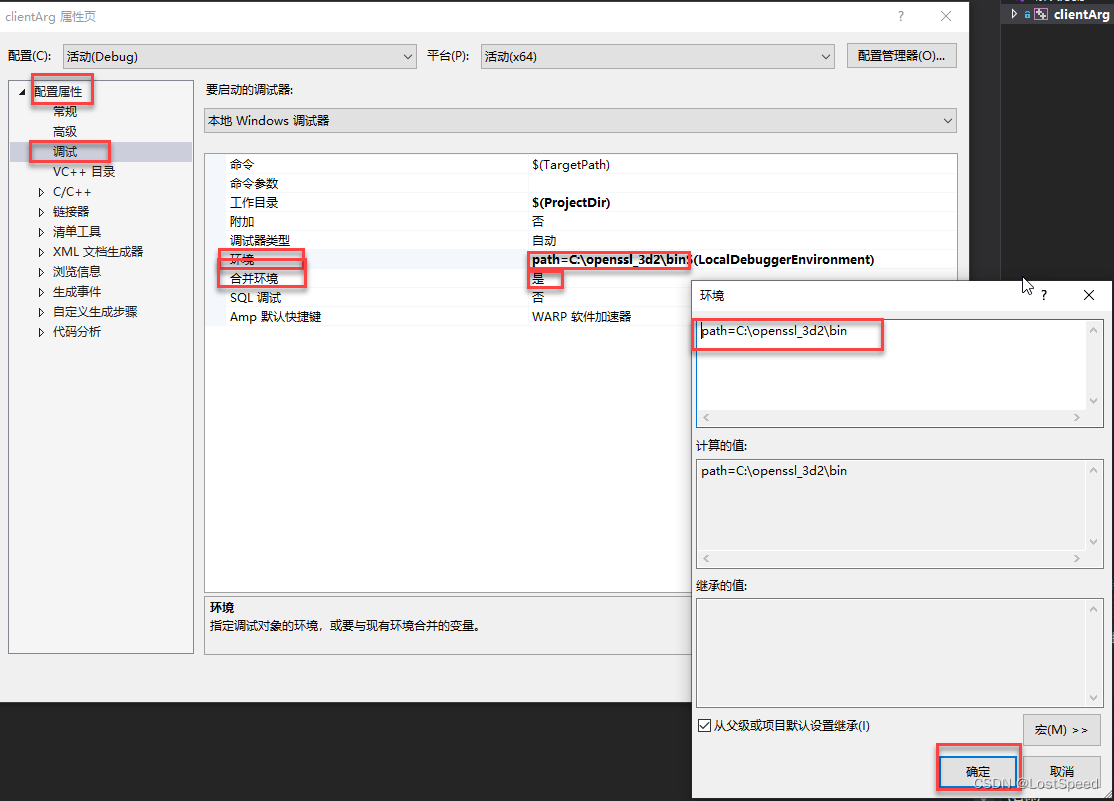Click the 配置管理器(O)... button
The image size is (1114, 801).
tap(902, 56)
